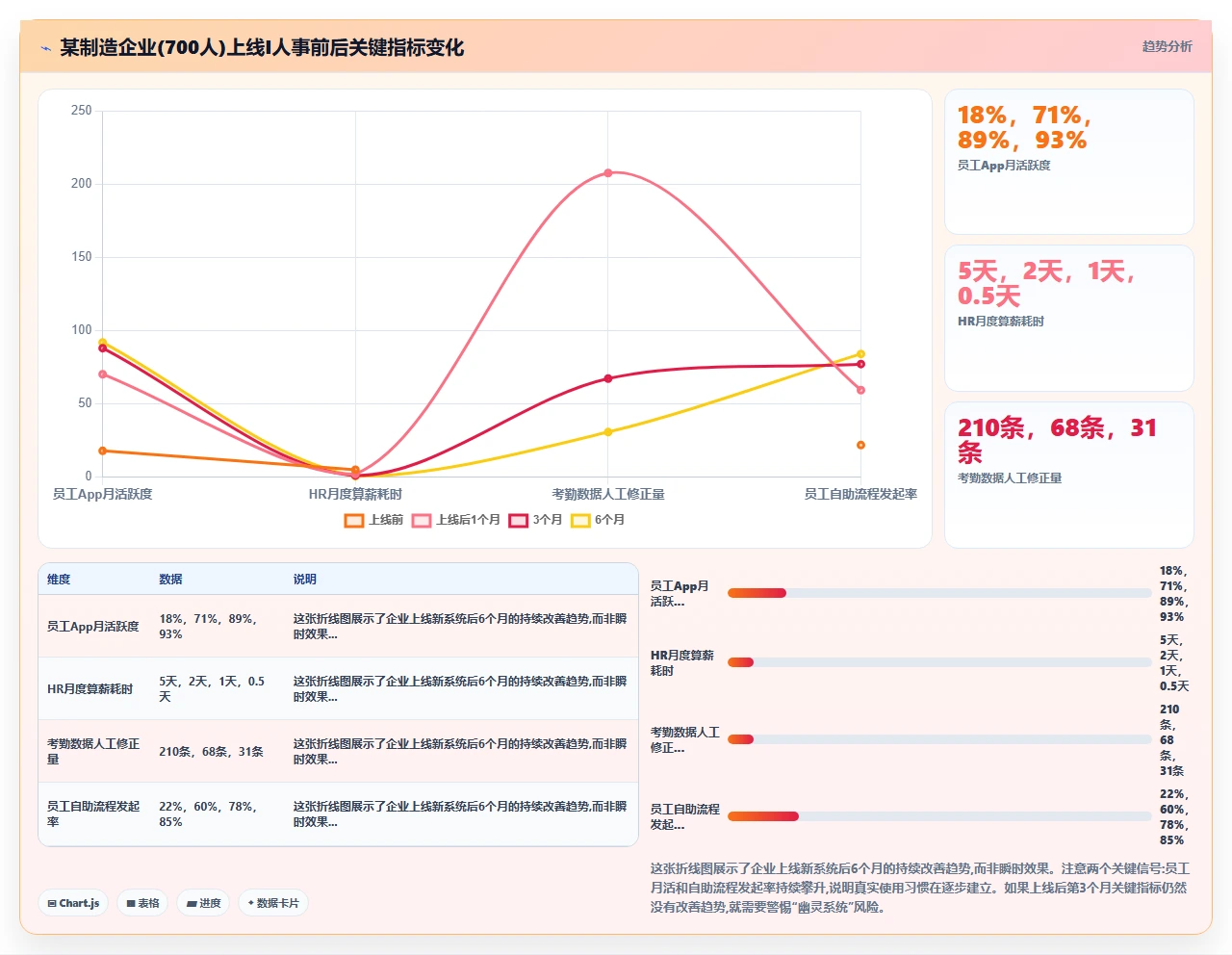Click the yellow 6个月 legend swatch
Screen dimensions: 1232x955
pyautogui.click(x=580, y=521)
